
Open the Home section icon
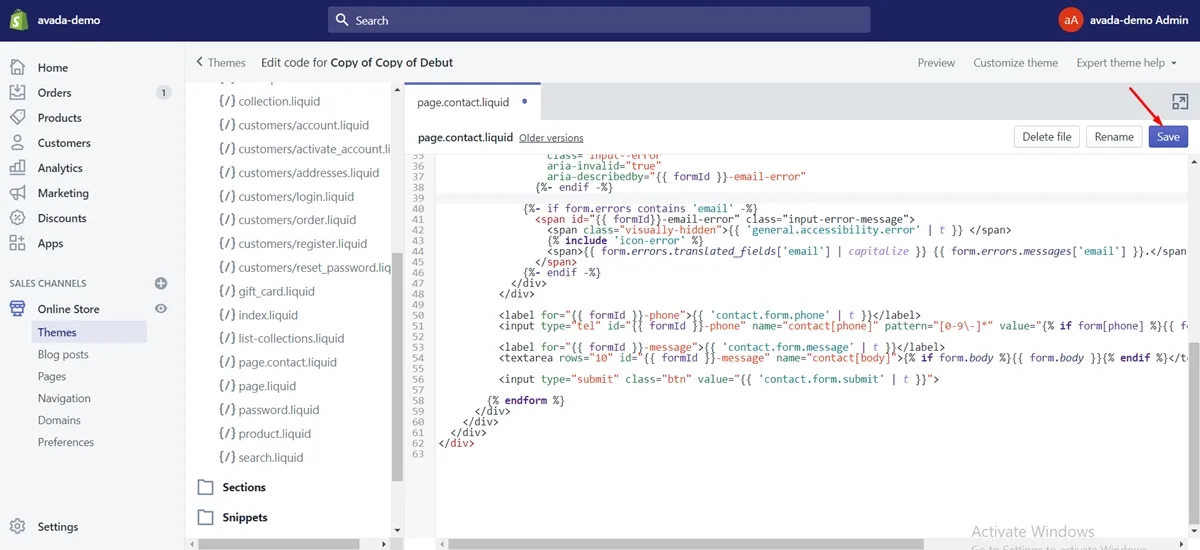tap(17, 68)
